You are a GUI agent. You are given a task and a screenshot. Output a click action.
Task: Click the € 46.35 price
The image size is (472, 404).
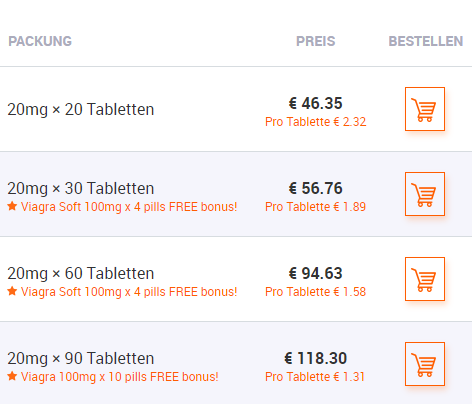point(315,103)
